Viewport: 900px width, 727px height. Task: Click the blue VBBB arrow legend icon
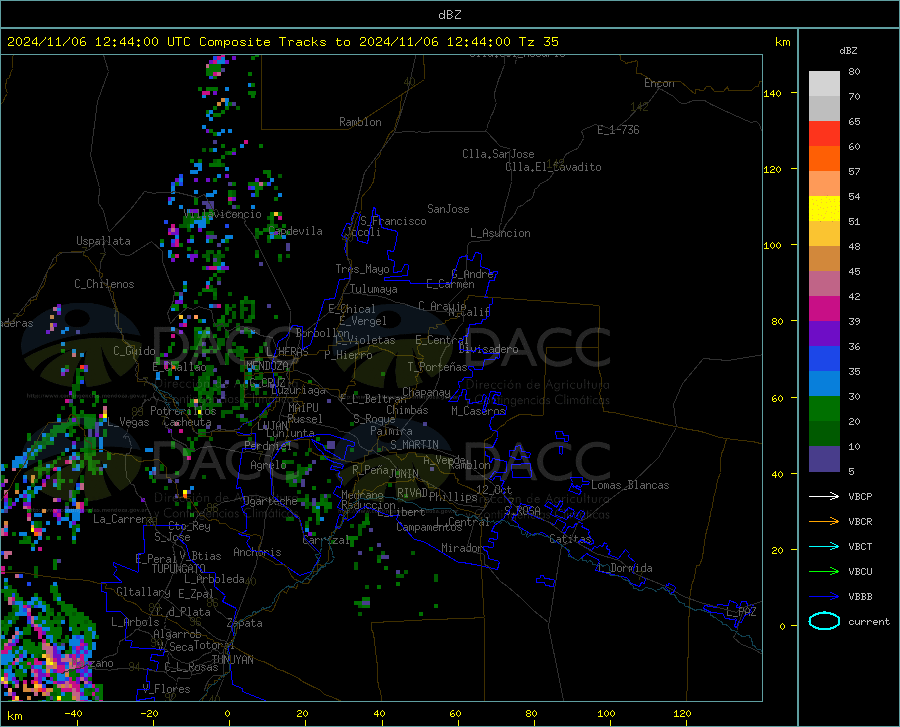point(824,597)
